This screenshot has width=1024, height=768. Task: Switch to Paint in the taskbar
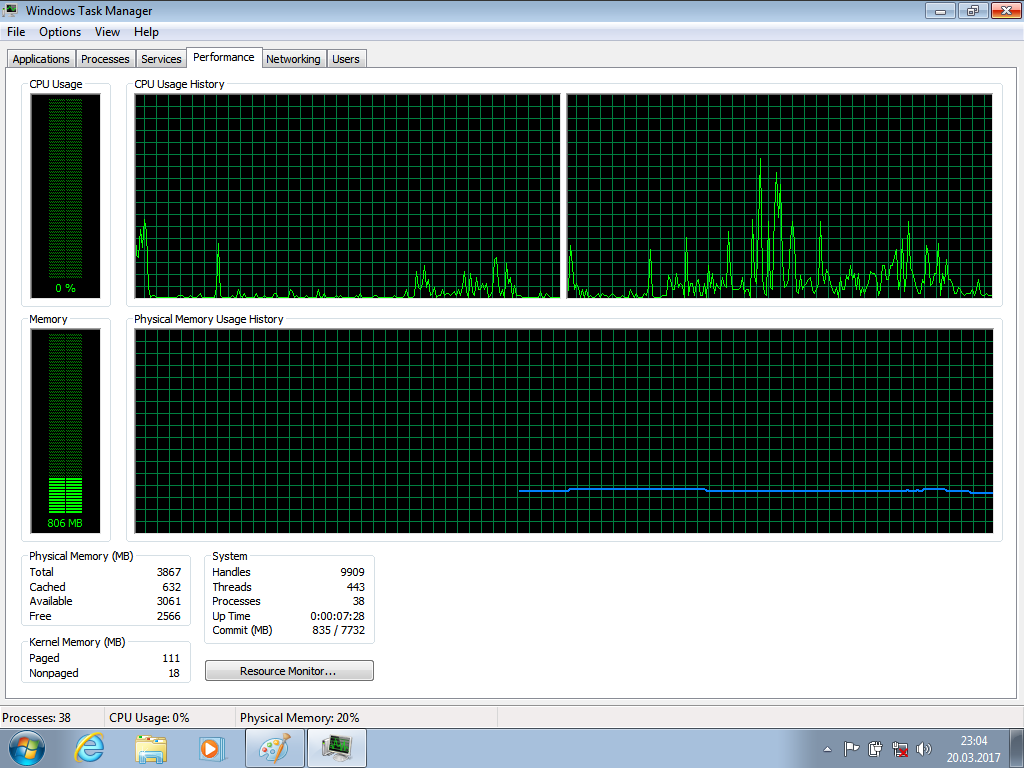[x=275, y=748]
